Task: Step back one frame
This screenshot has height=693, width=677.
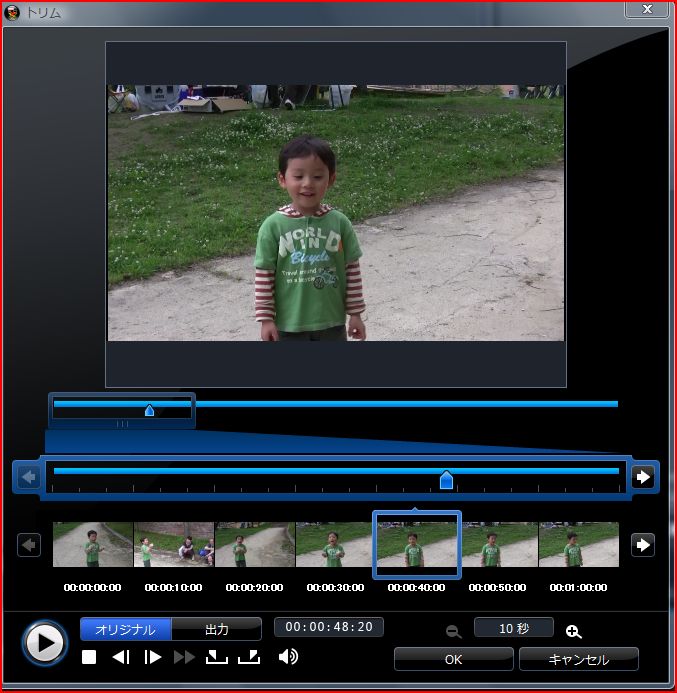Action: [121, 657]
